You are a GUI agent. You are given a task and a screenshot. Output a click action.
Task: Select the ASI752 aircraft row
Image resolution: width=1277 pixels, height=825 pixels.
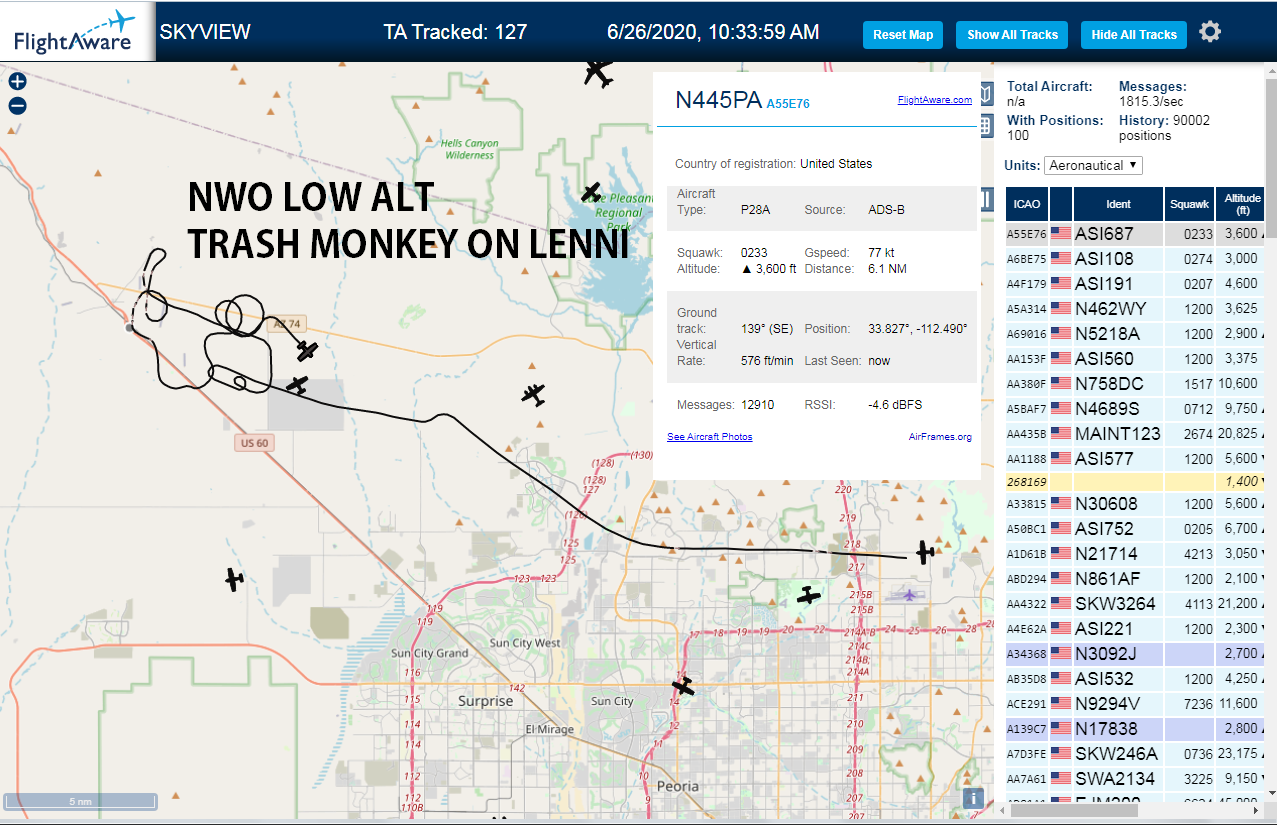coord(1135,529)
